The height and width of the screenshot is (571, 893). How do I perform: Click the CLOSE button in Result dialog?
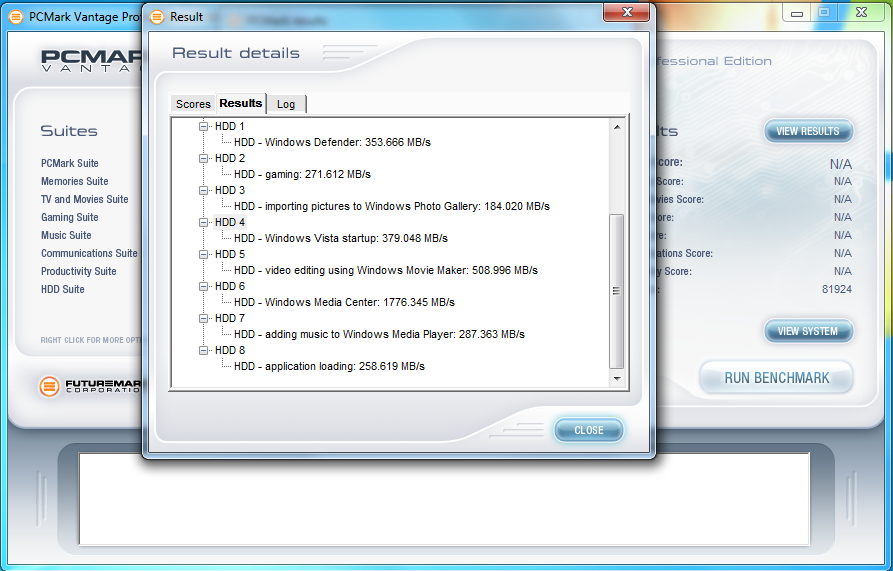point(588,430)
